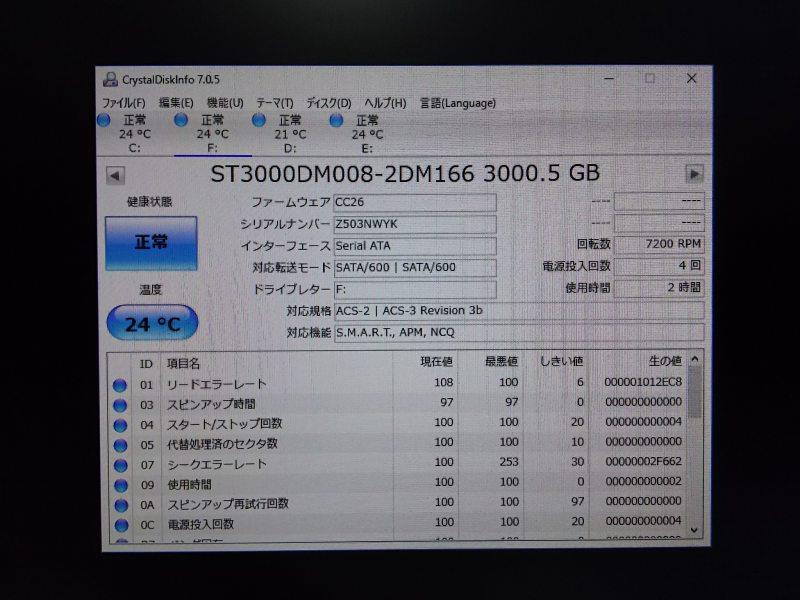Close the CrystalDiskInfo window

pos(691,78)
